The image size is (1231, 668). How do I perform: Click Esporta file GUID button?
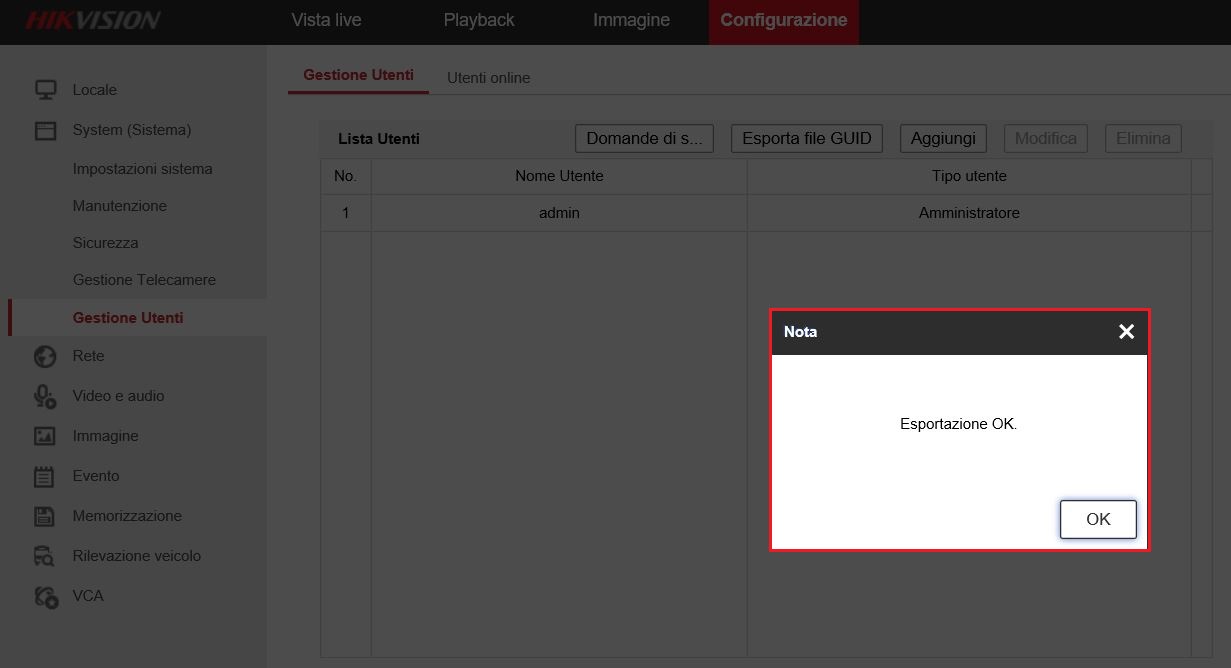(807, 138)
